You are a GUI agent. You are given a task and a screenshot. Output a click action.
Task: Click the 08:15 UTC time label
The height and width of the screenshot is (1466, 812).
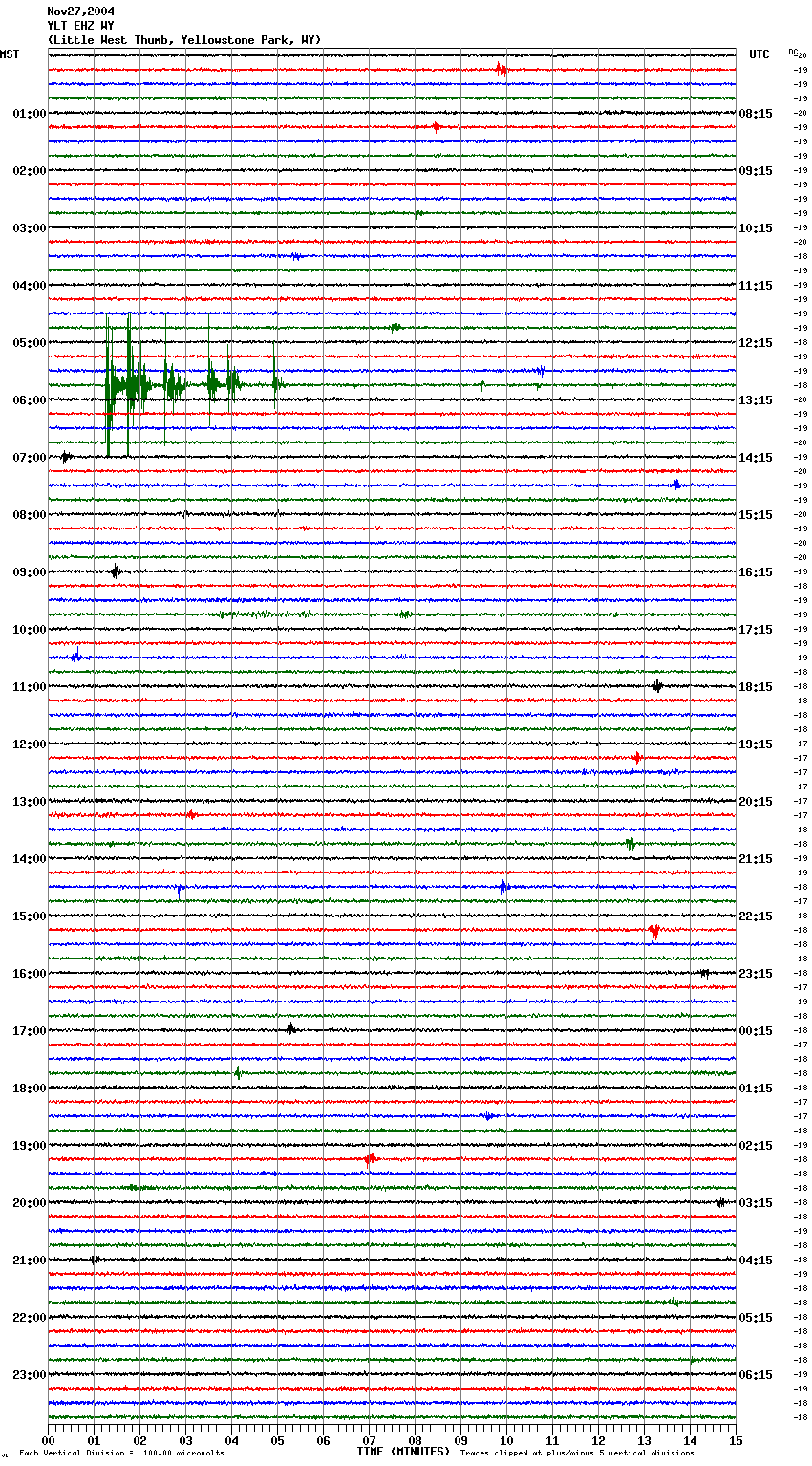tap(756, 114)
